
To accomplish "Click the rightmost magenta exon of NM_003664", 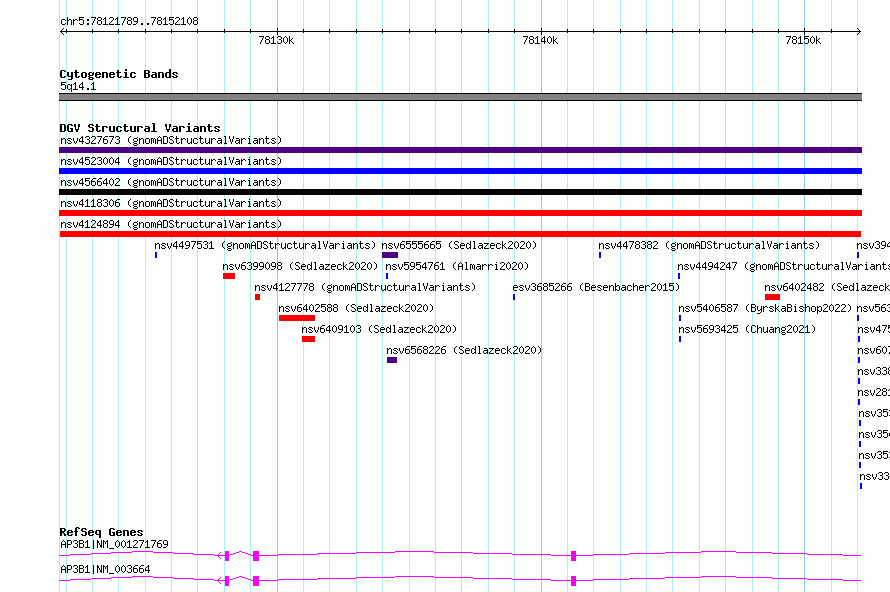I will click(573, 581).
